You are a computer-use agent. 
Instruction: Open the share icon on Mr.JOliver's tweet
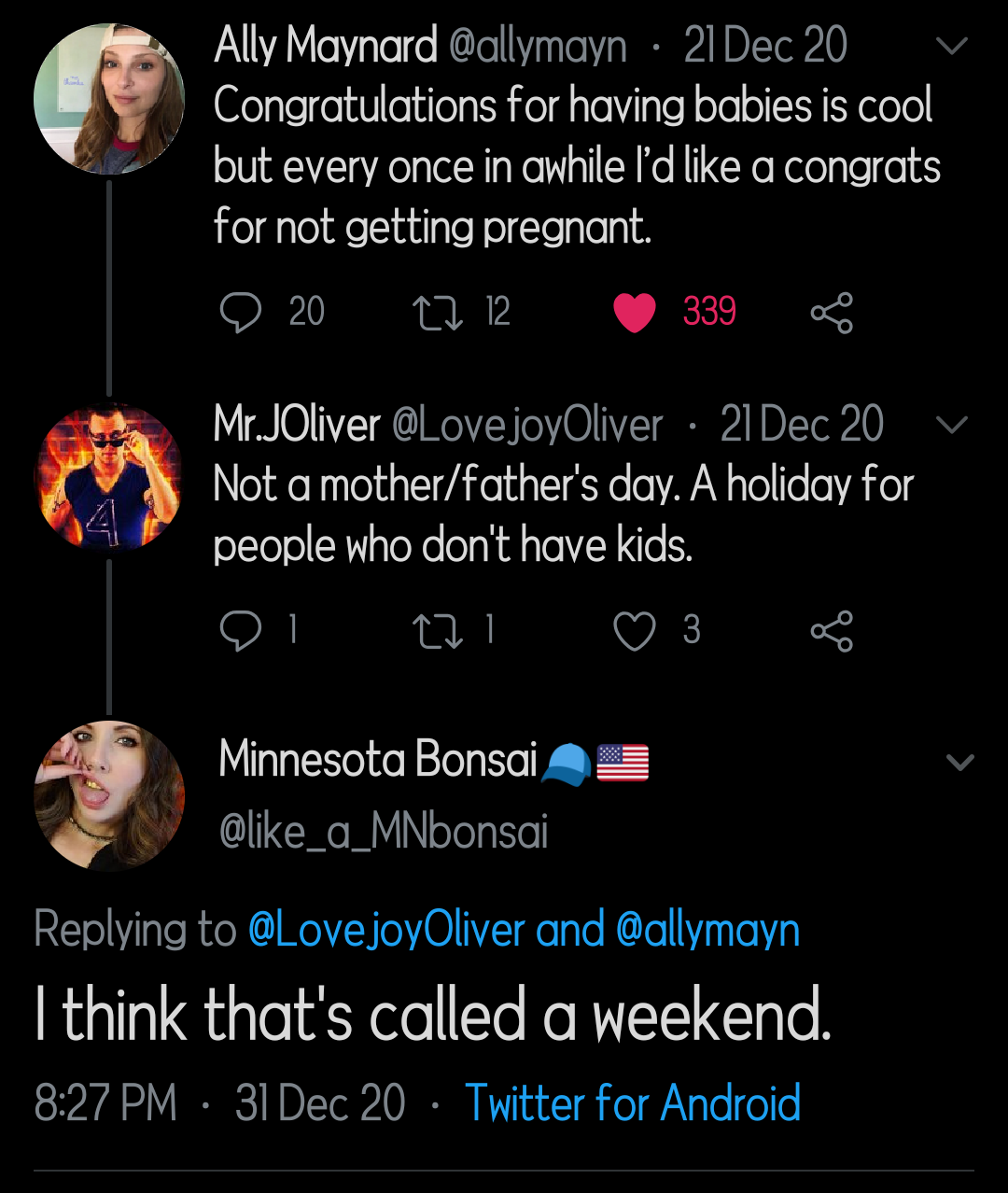click(833, 630)
